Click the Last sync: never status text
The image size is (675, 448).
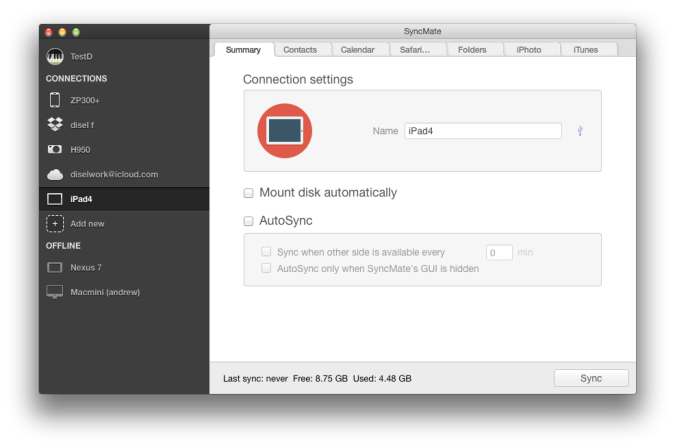click(x=255, y=379)
